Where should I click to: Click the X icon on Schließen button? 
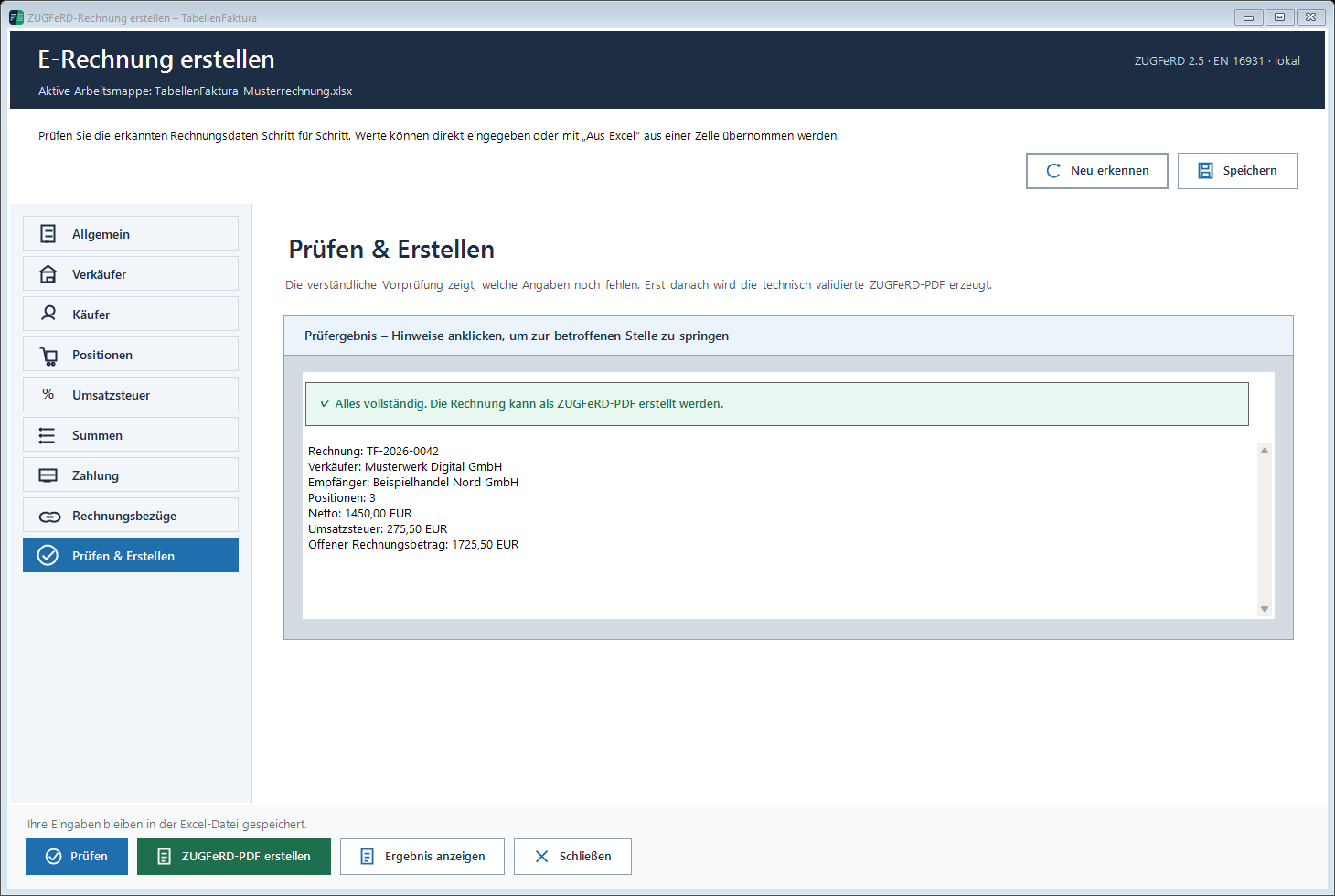[541, 857]
